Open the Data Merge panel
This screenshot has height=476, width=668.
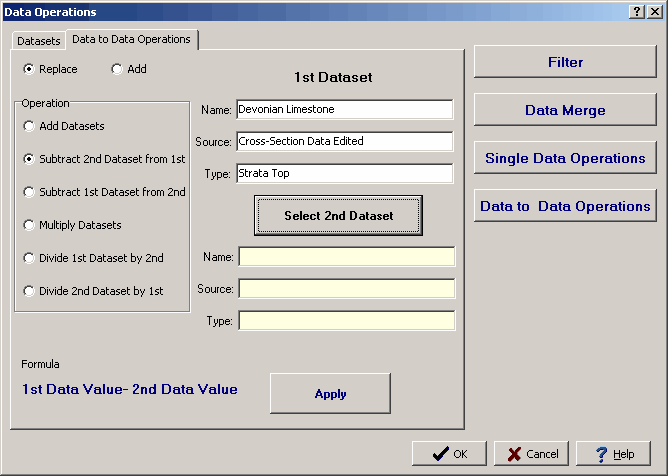click(x=565, y=110)
